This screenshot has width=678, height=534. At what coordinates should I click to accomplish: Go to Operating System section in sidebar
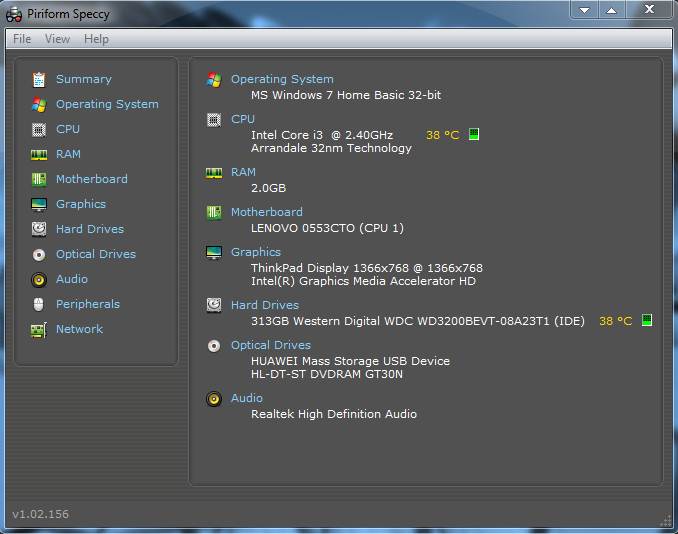point(107,104)
